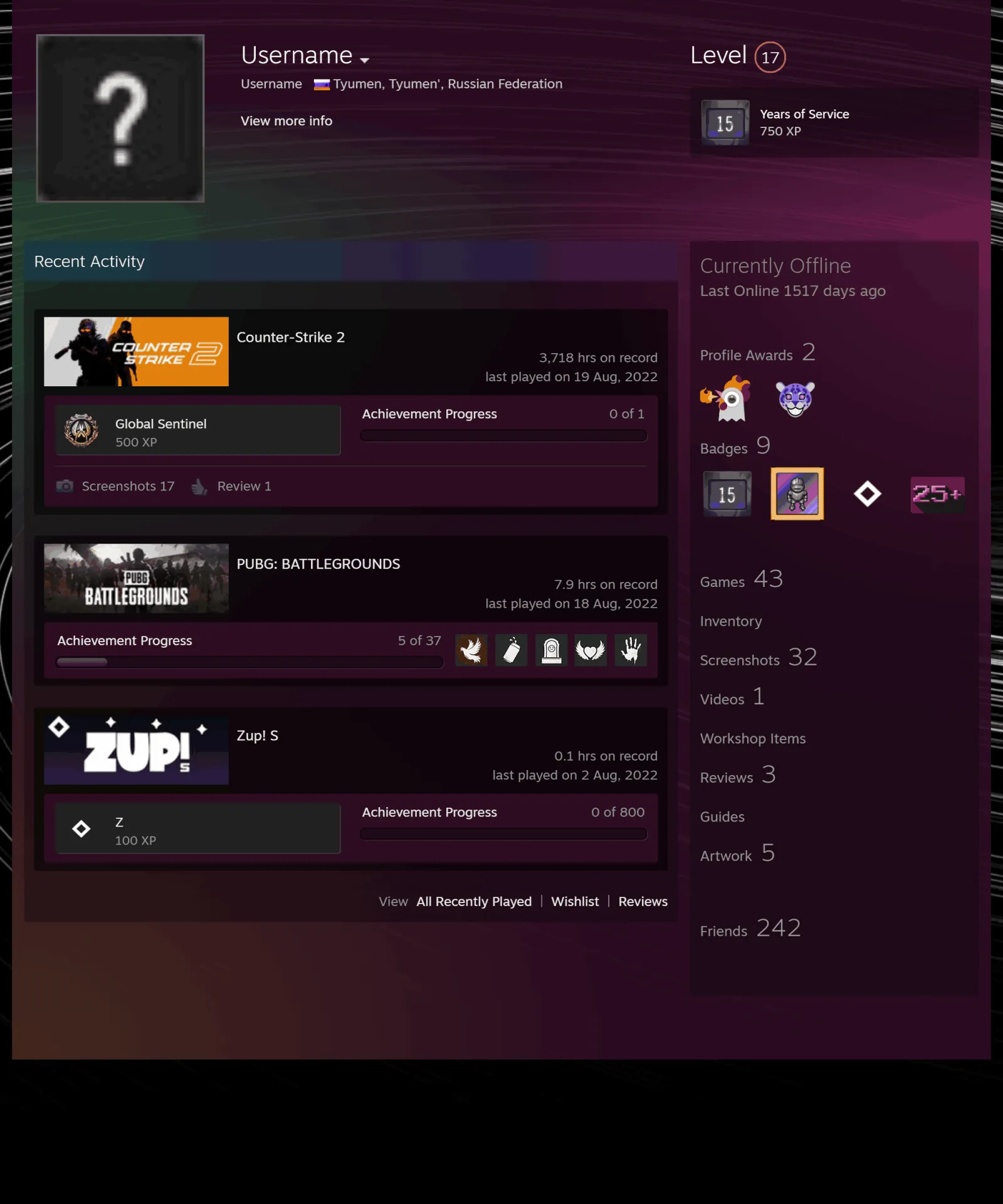Open the Z badge diamond icon

[81, 829]
